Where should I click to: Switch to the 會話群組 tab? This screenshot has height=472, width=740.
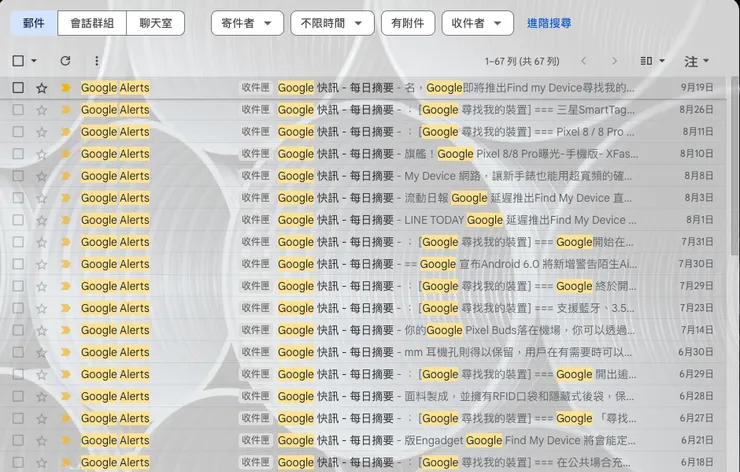[92, 23]
